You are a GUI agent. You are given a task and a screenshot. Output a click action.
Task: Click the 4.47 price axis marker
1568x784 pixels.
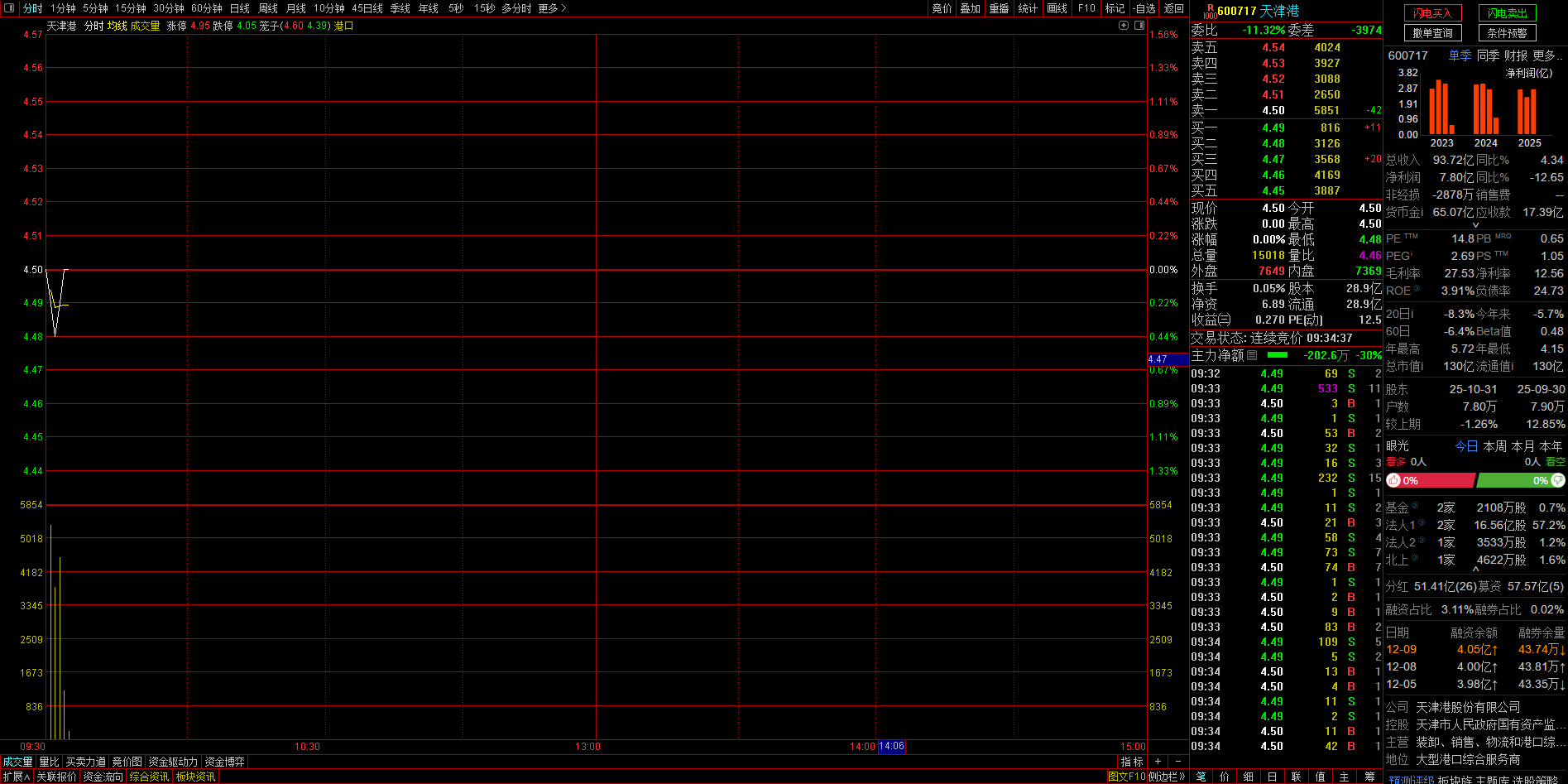(x=1168, y=359)
